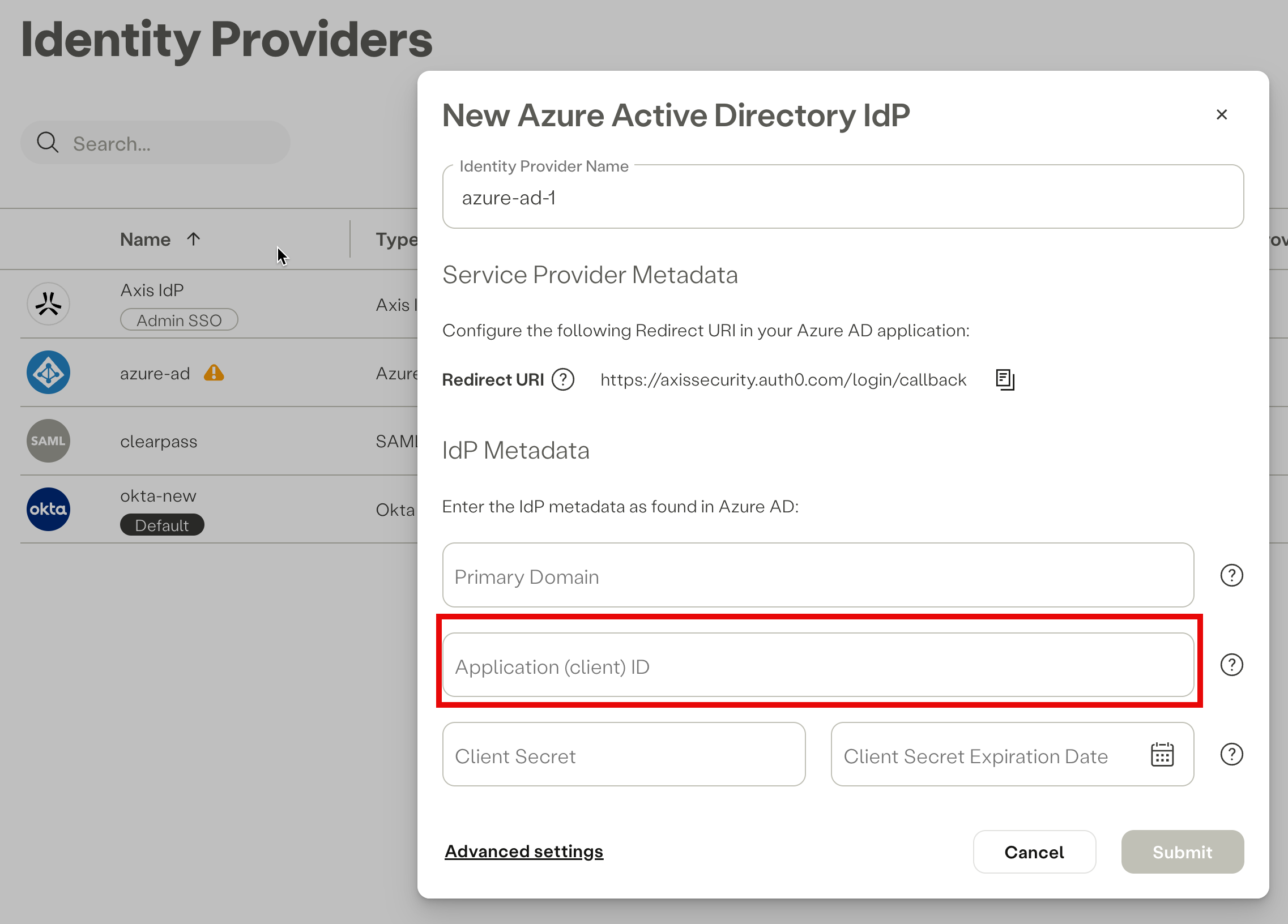Viewport: 1288px width, 924px height.
Task: Close the New Azure Active Directory IdP dialog
Action: [x=1222, y=114]
